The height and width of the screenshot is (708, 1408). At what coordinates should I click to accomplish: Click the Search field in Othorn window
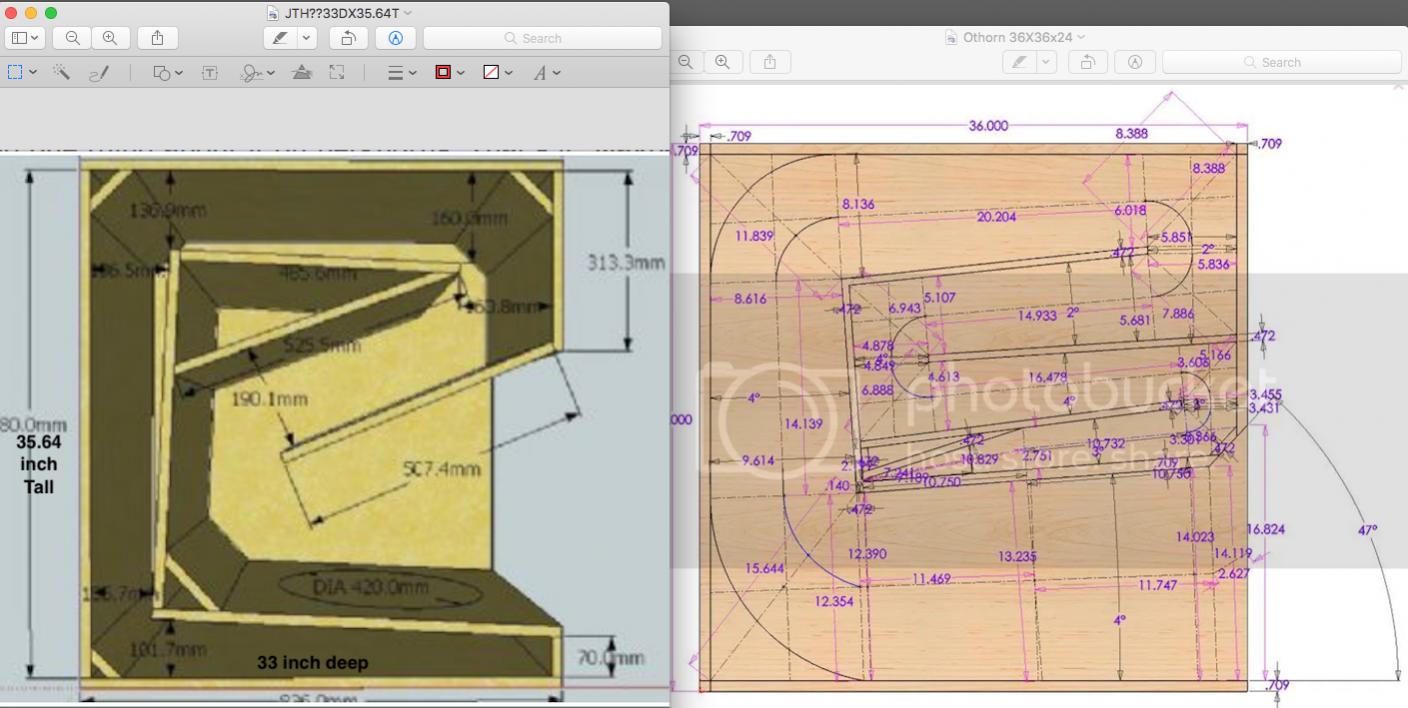tap(1281, 62)
